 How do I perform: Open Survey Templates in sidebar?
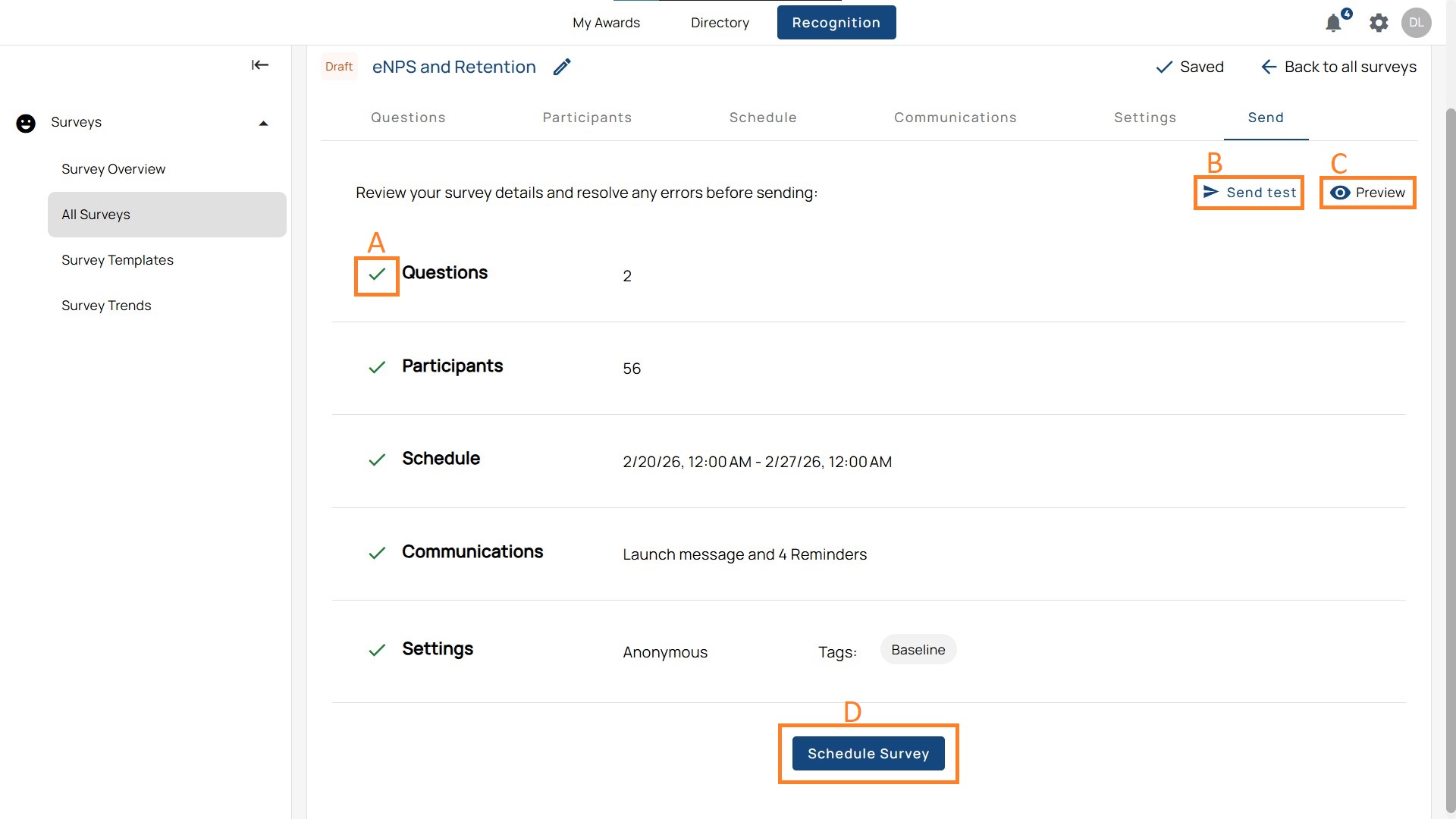tap(167, 260)
